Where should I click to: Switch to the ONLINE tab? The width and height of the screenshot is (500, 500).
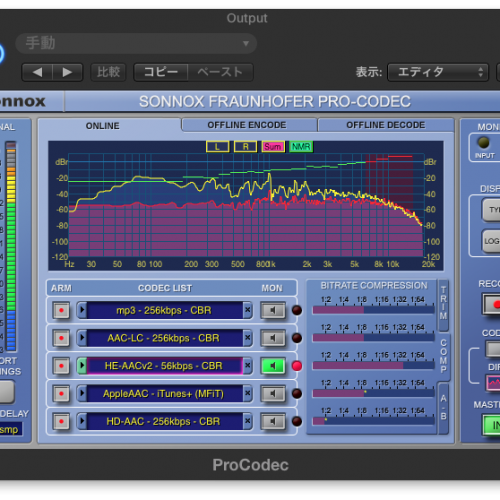(x=103, y=126)
